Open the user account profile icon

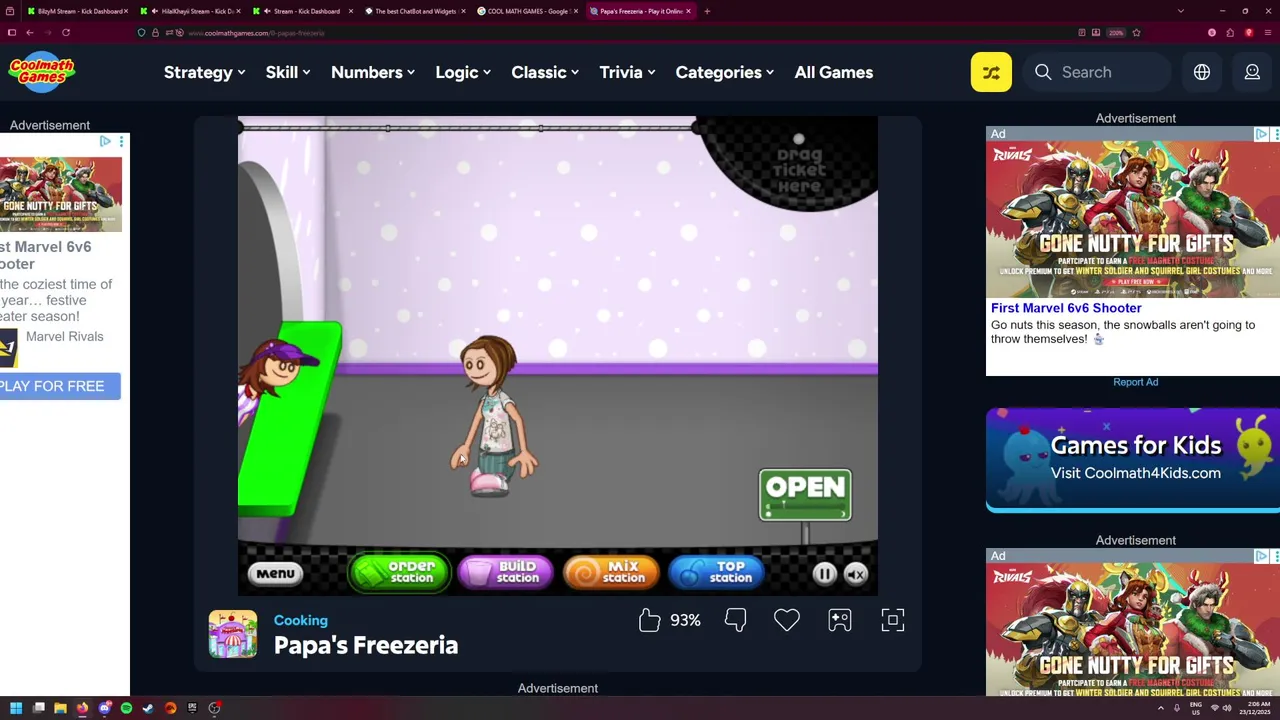tap(1252, 72)
